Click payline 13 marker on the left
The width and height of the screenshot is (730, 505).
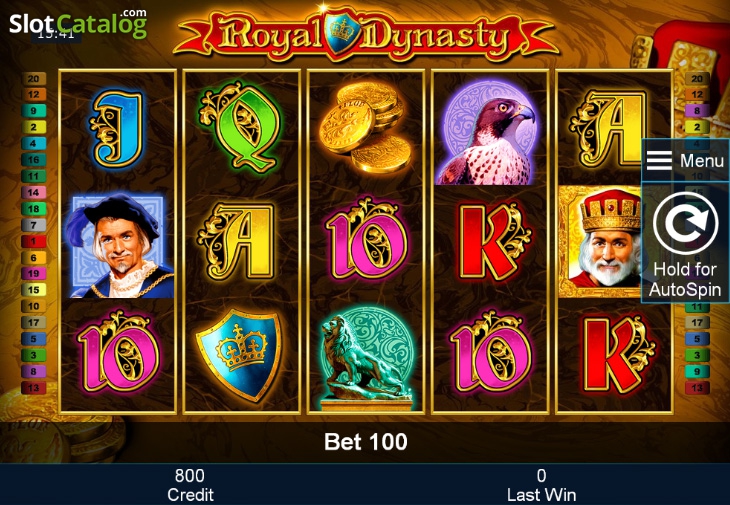[x=34, y=388]
